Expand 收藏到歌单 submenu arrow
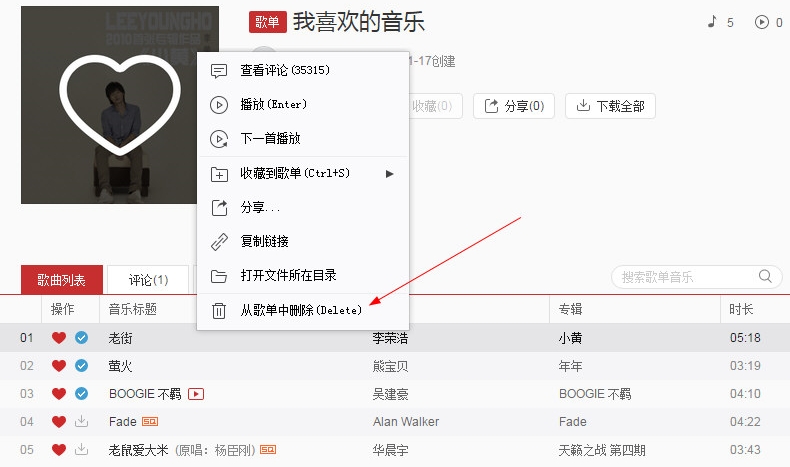The height and width of the screenshot is (467, 790). pos(389,174)
